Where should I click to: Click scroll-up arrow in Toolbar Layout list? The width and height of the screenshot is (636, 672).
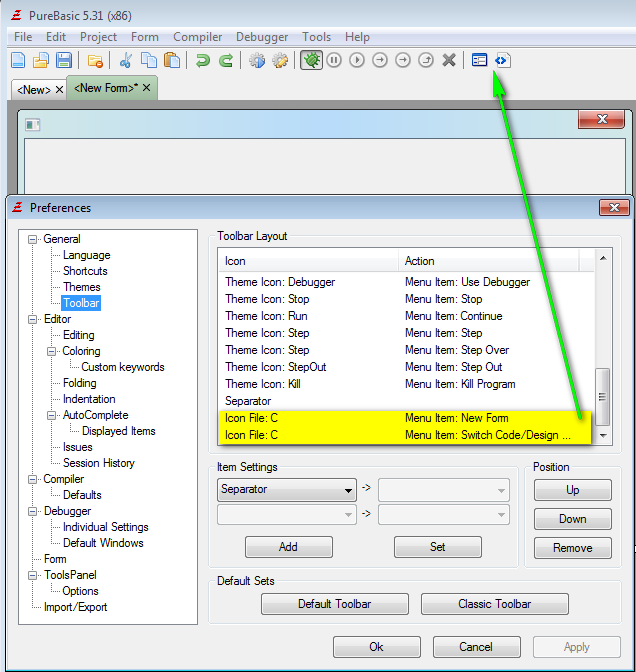click(603, 258)
